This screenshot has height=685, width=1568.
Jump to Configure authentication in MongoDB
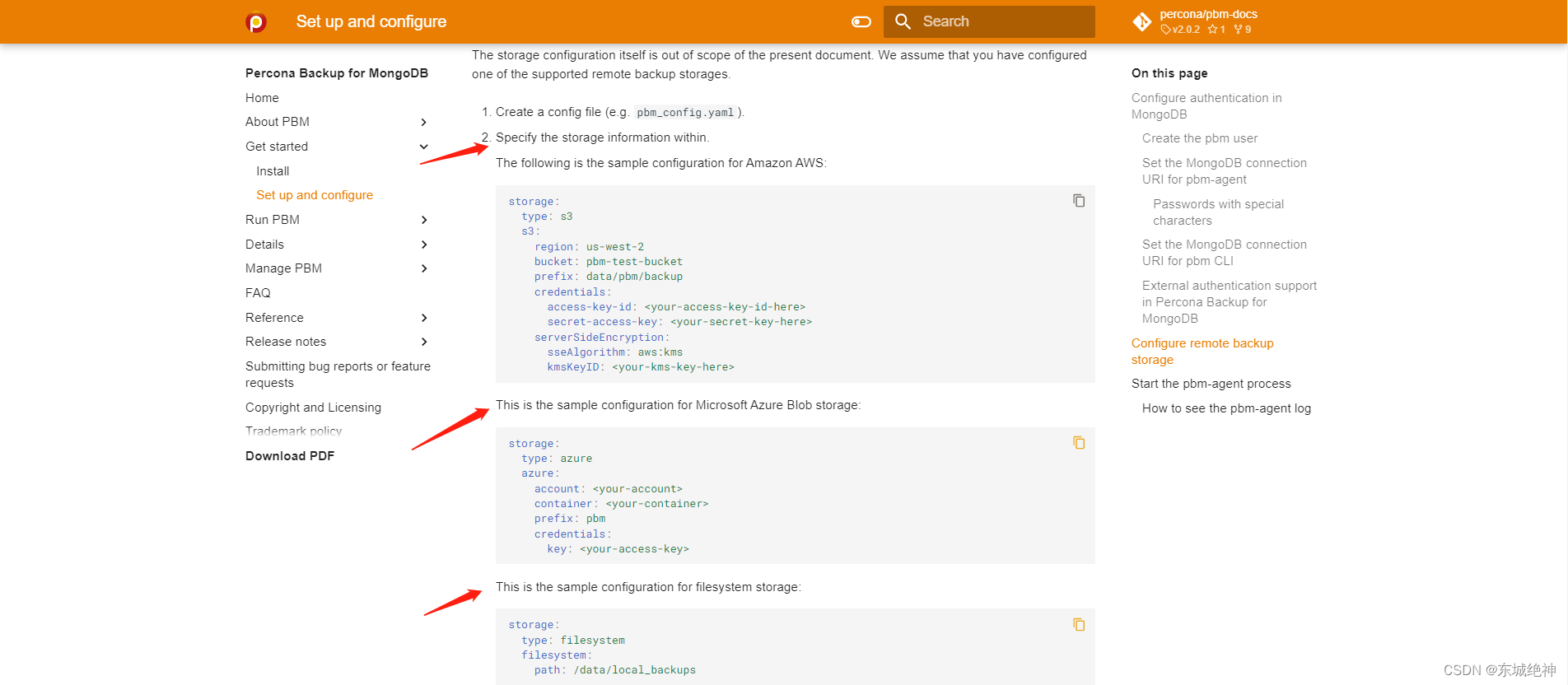[x=1206, y=106]
